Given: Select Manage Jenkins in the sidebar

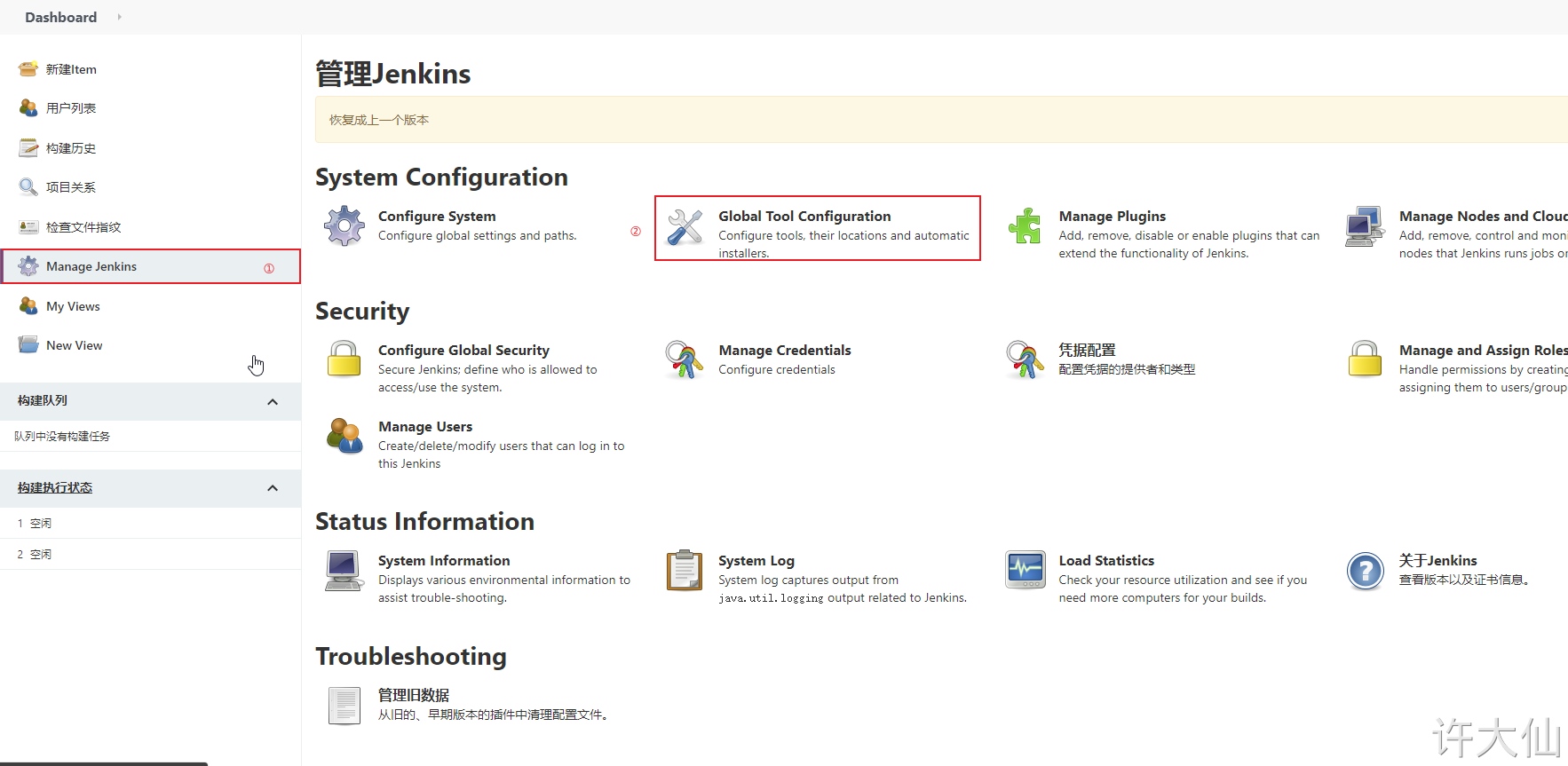Looking at the screenshot, I should tap(91, 266).
